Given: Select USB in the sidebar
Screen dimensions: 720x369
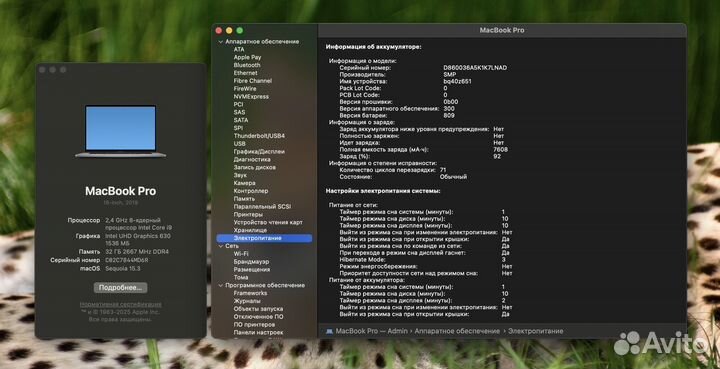Looking at the screenshot, I should [x=239, y=144].
